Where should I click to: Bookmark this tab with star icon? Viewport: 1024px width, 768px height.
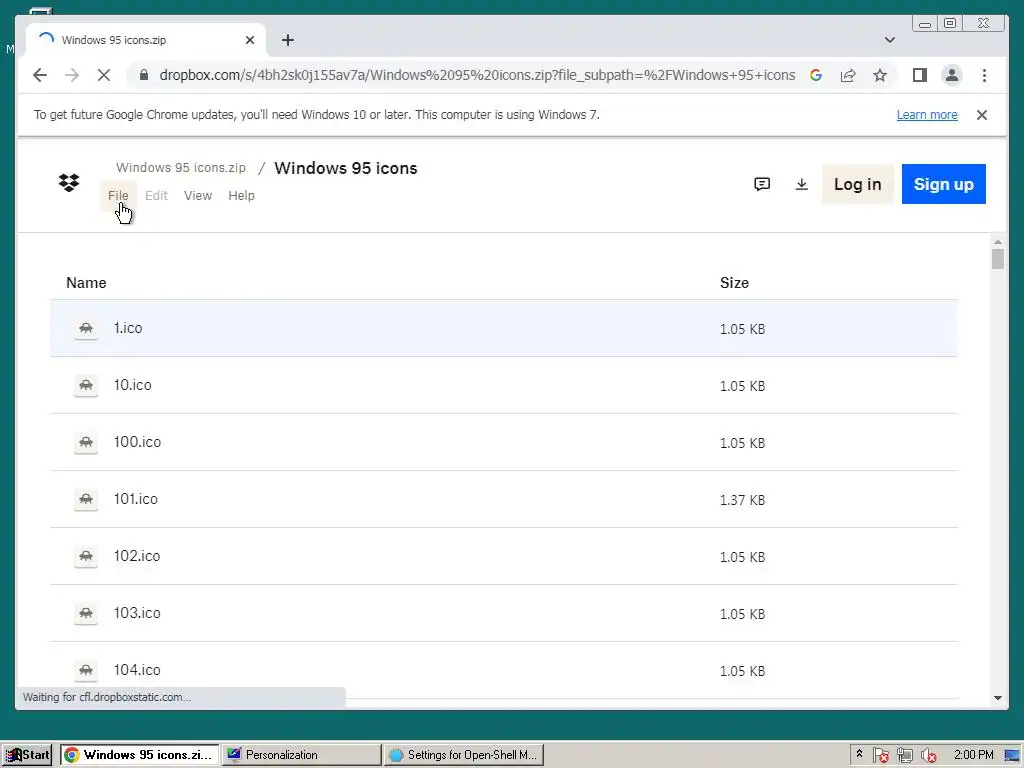pyautogui.click(x=880, y=75)
